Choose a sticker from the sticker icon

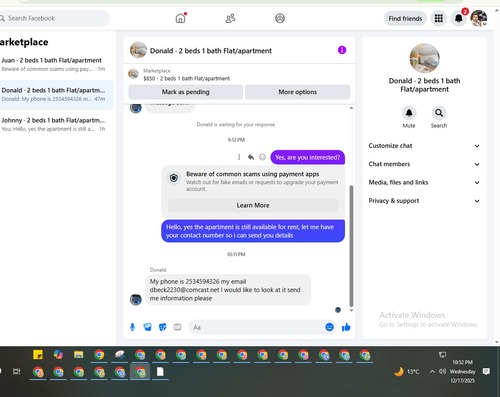click(x=162, y=327)
